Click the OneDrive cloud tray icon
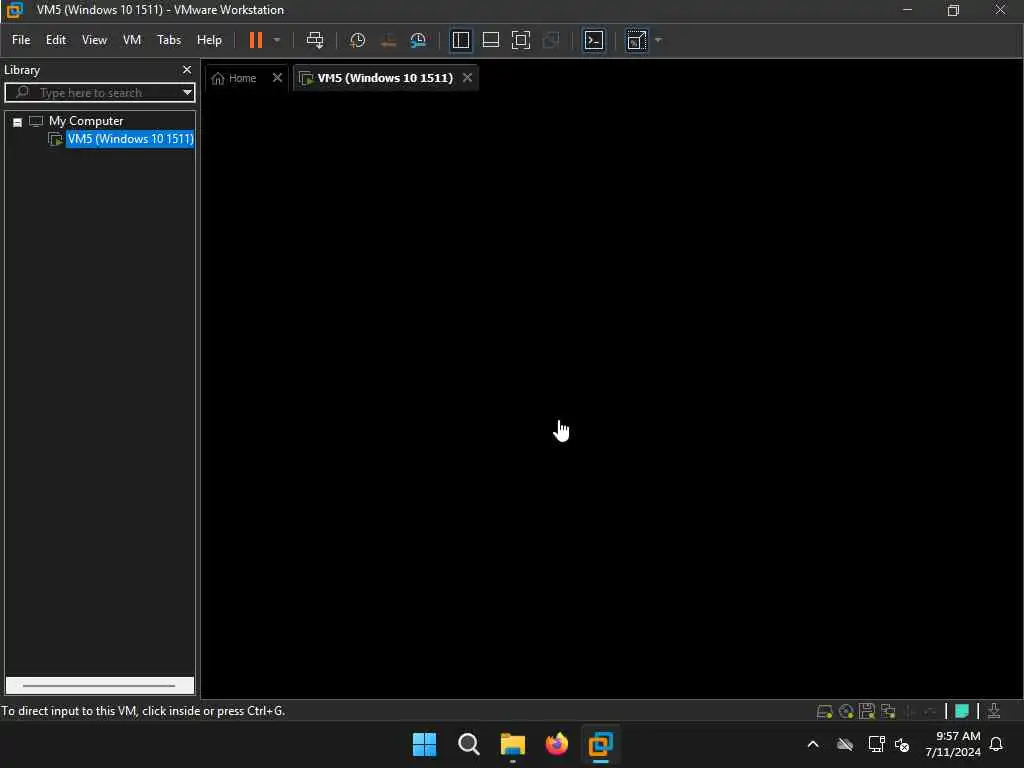 [845, 744]
